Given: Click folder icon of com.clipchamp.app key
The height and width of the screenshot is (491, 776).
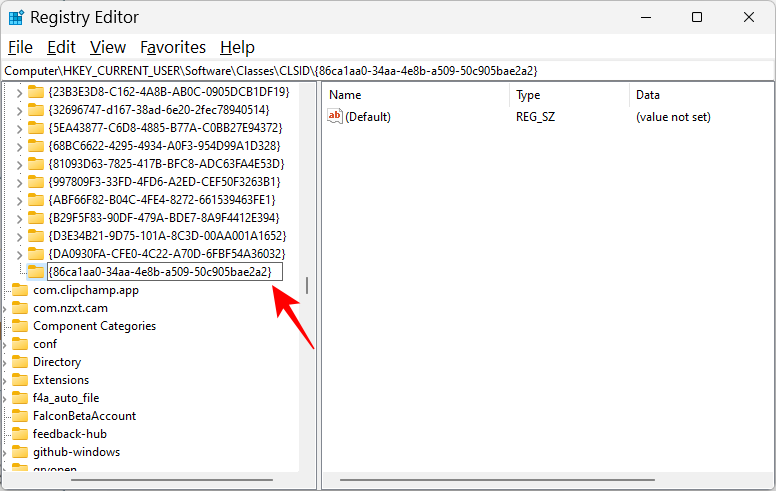Looking at the screenshot, I should click(x=19, y=290).
